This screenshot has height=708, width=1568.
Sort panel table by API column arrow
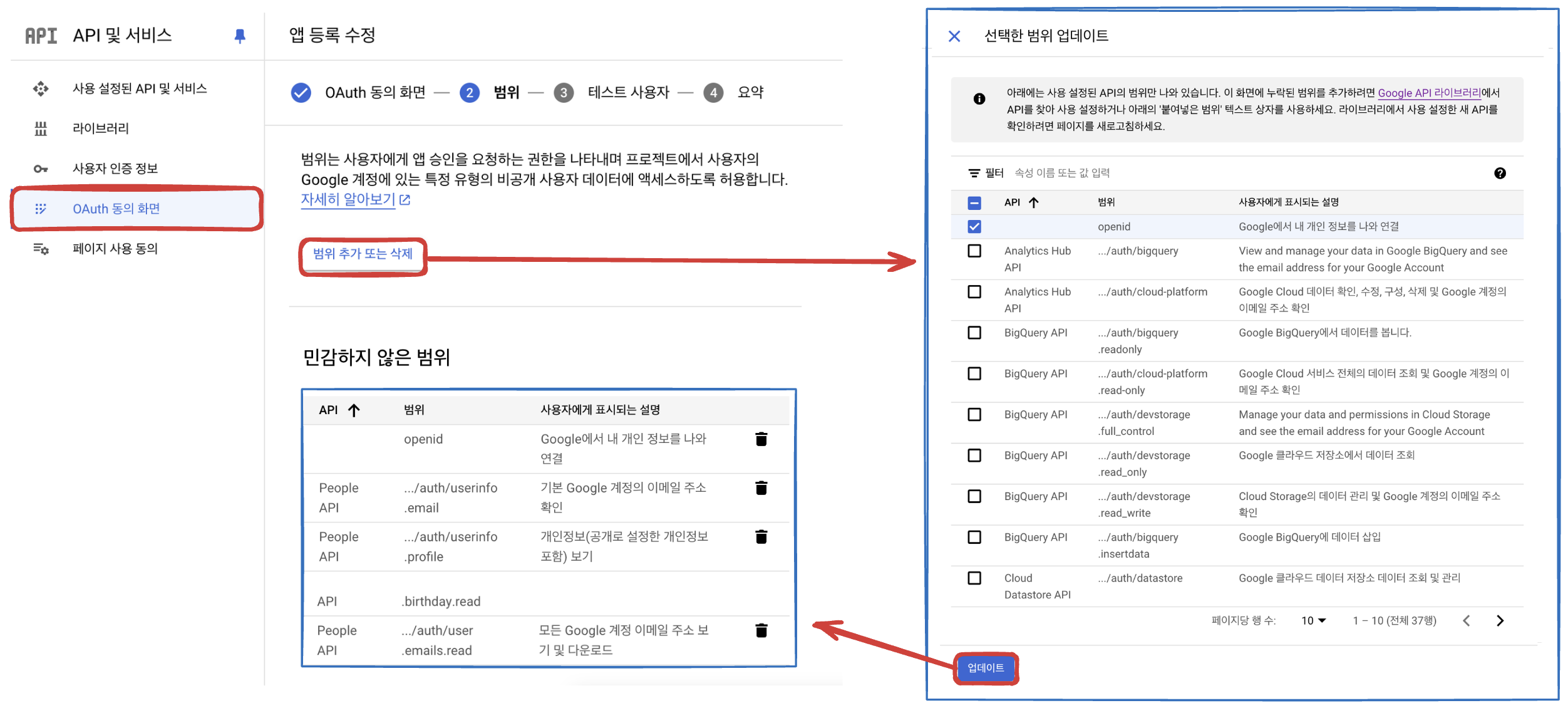[x=1033, y=202]
